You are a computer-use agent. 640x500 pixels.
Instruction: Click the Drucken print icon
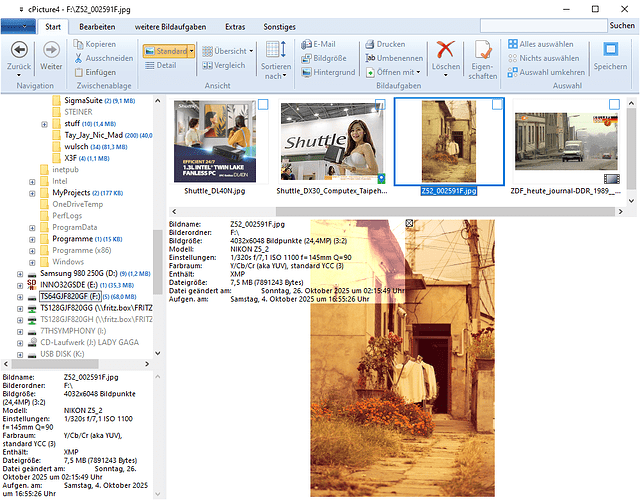coord(369,44)
